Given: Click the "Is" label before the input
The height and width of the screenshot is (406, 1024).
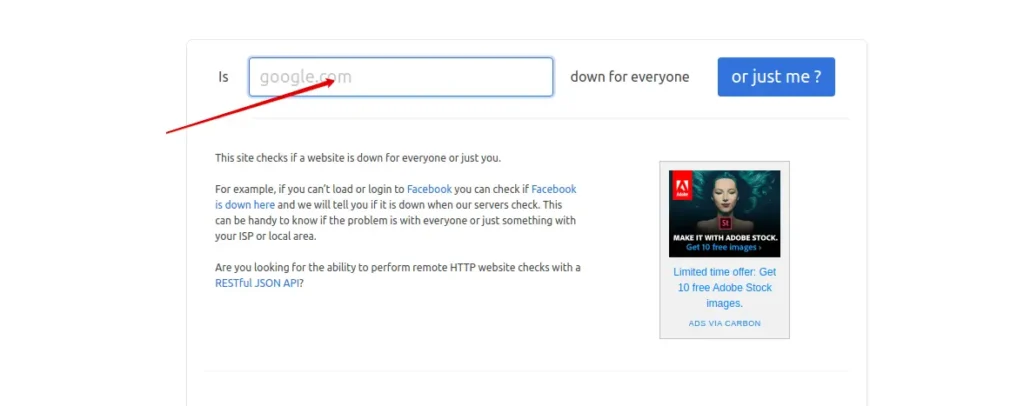Looking at the screenshot, I should point(224,77).
